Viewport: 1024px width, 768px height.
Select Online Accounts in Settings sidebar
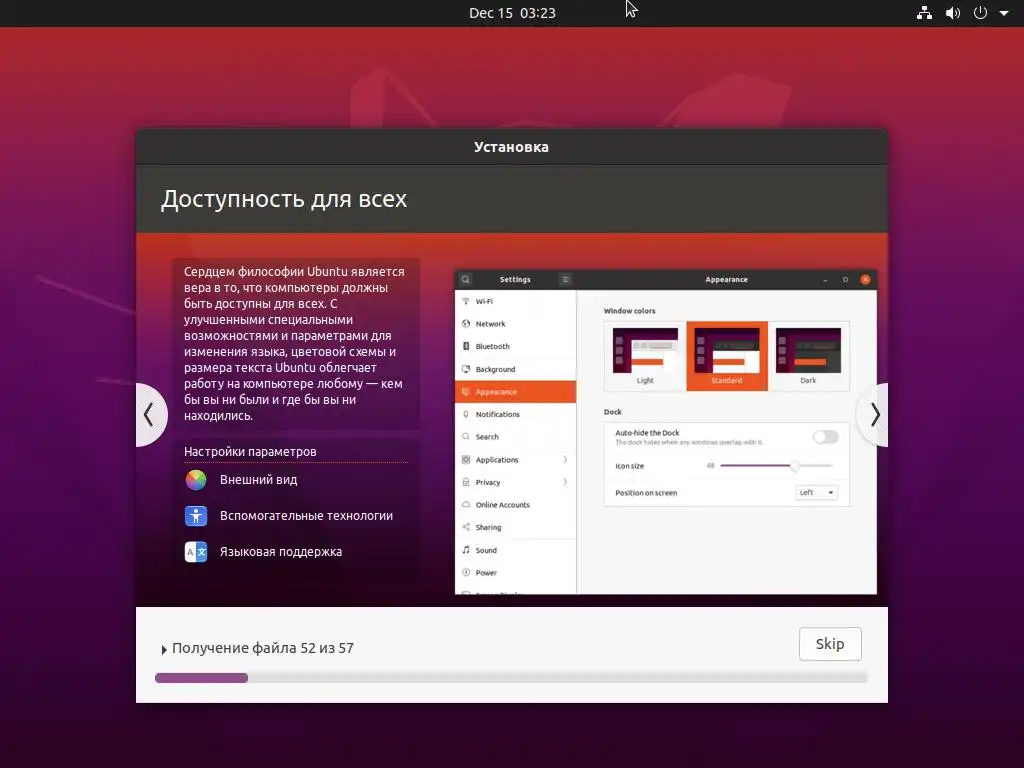515,505
